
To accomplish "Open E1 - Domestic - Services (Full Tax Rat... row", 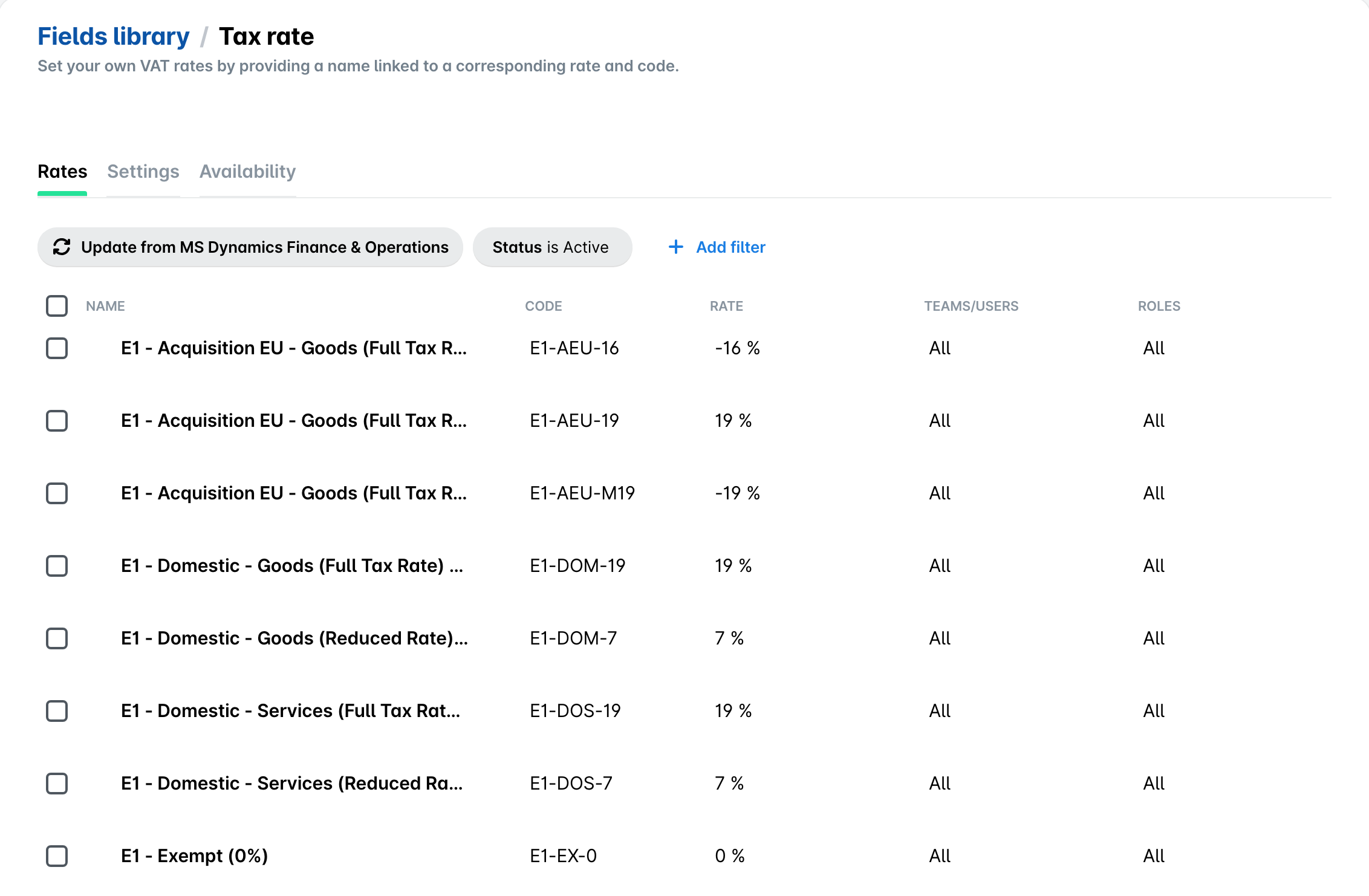I will (x=291, y=711).
